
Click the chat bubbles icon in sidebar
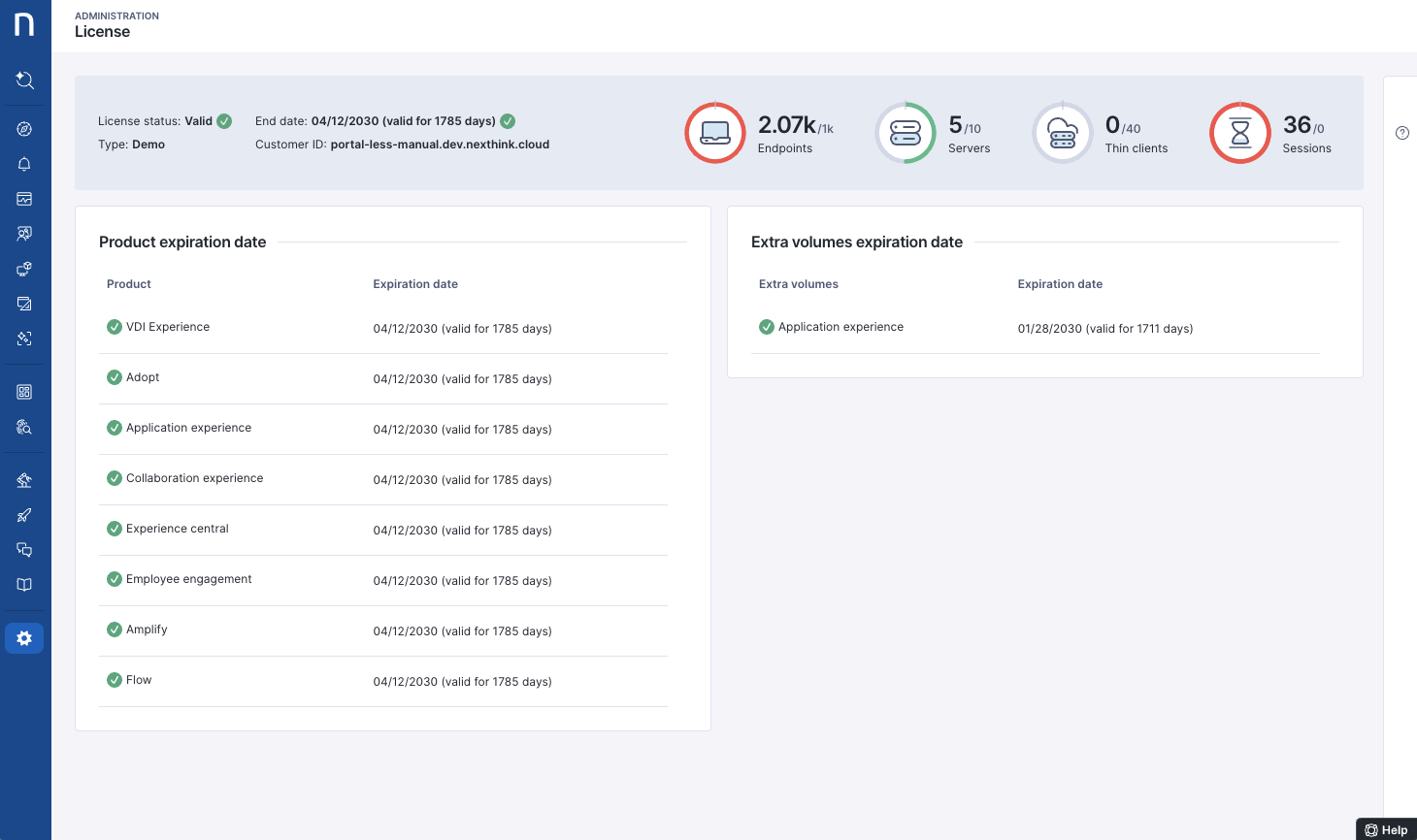pyautogui.click(x=24, y=550)
